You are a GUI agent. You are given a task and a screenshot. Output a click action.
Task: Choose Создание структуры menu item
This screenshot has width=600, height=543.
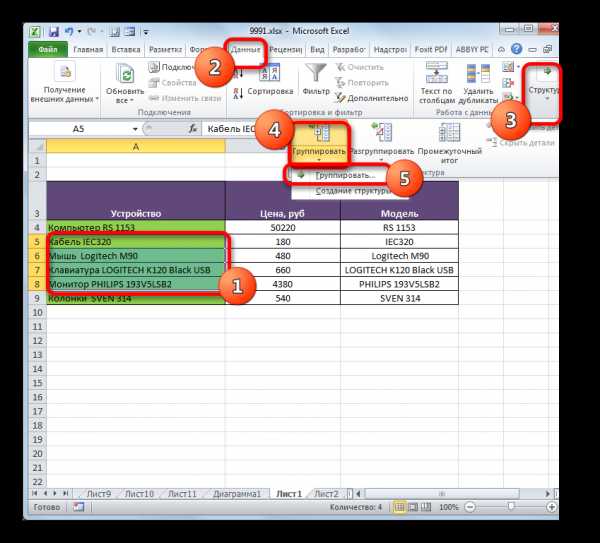coord(353,191)
